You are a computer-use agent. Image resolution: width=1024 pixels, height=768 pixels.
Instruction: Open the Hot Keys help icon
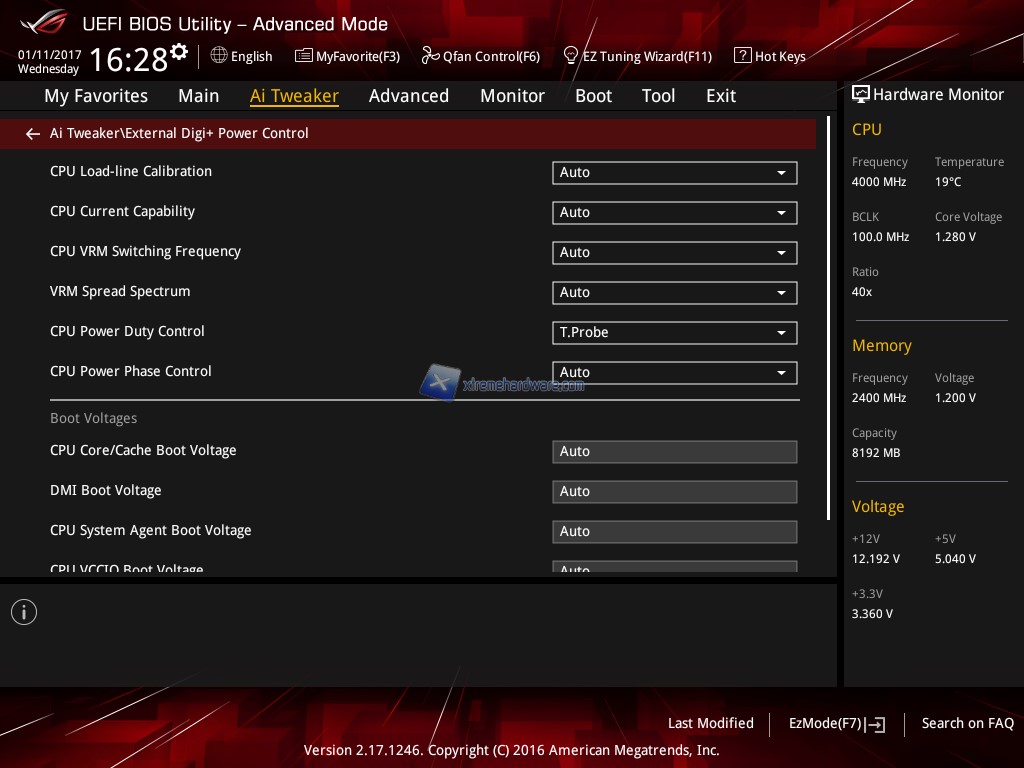click(742, 56)
